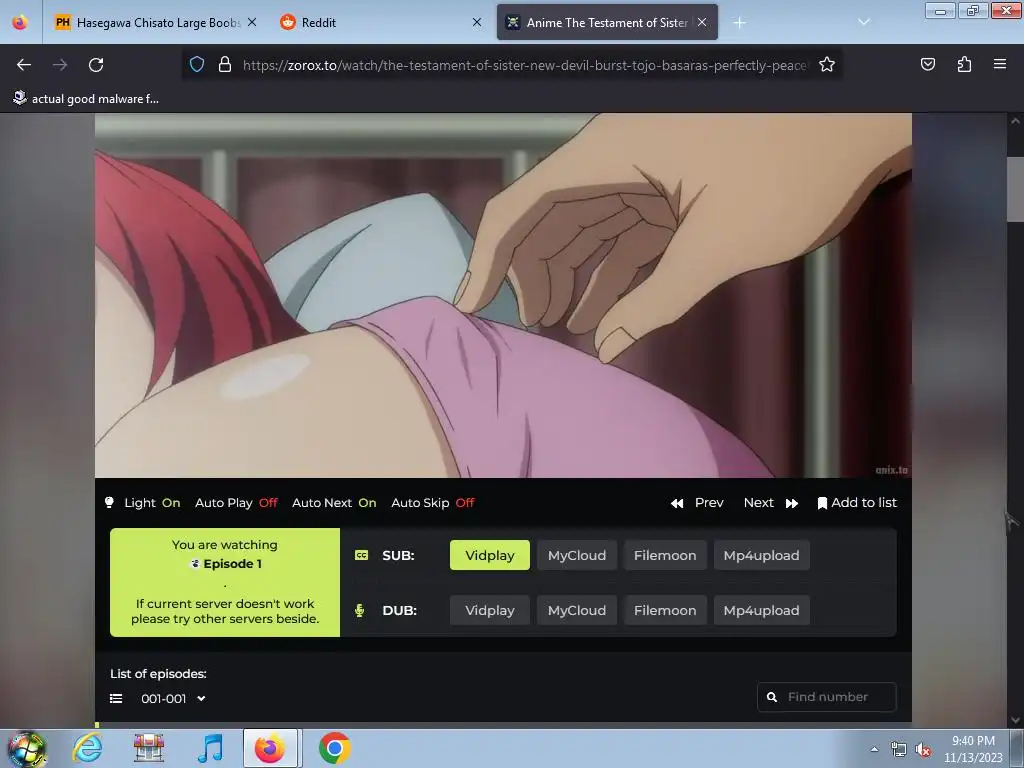Click the padlock site security icon
The image size is (1024, 768).
225,65
